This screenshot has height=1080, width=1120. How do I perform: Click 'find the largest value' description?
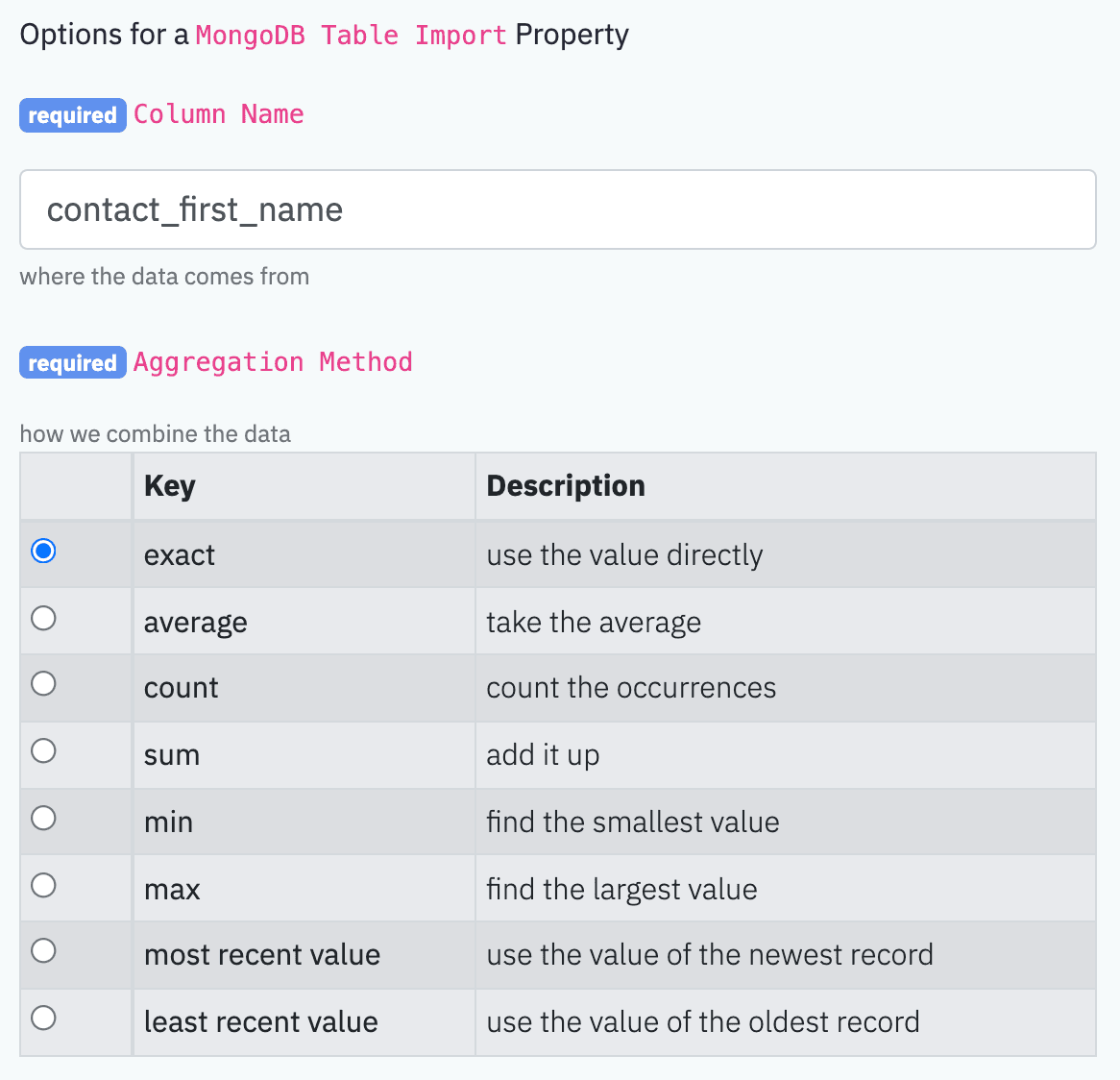click(x=621, y=890)
